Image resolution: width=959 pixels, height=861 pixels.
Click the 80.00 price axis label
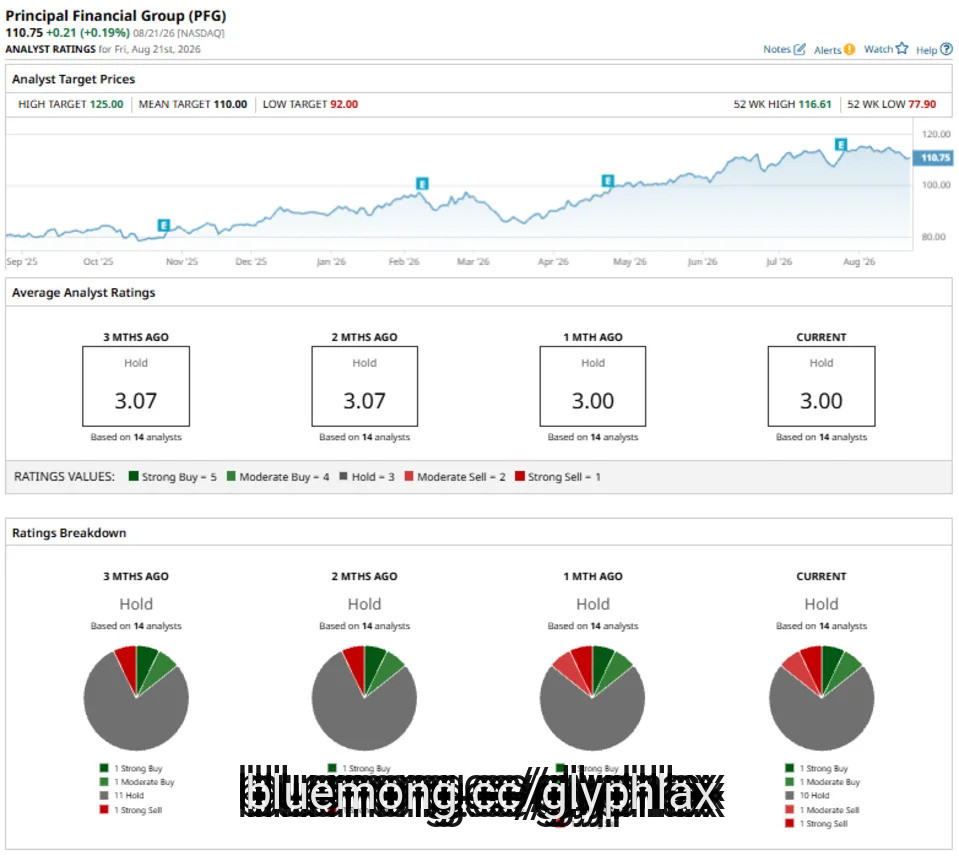point(933,237)
